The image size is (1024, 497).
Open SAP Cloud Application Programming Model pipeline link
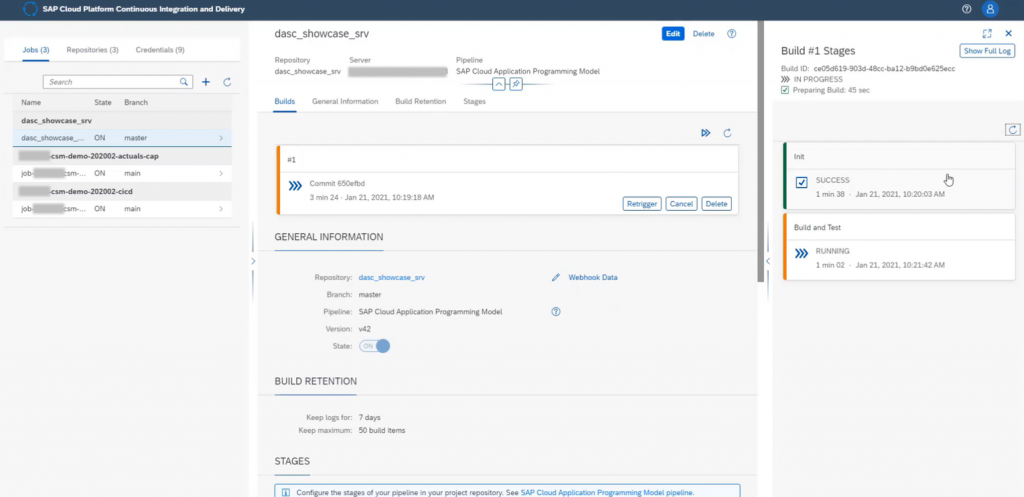click(x=606, y=493)
